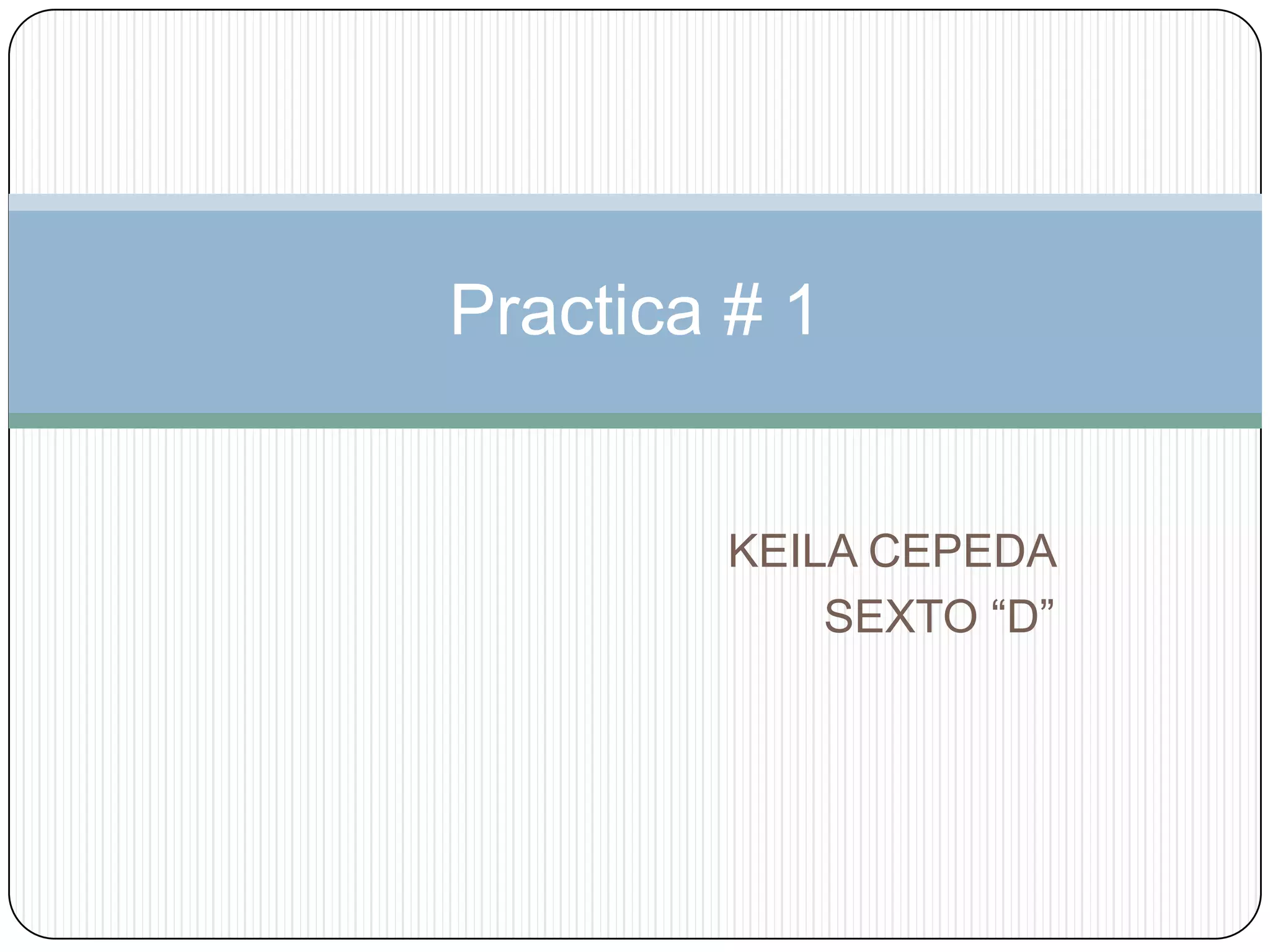Screen dimensions: 1270x952
Task: Click the "#" symbol in the title
Action: point(743,309)
